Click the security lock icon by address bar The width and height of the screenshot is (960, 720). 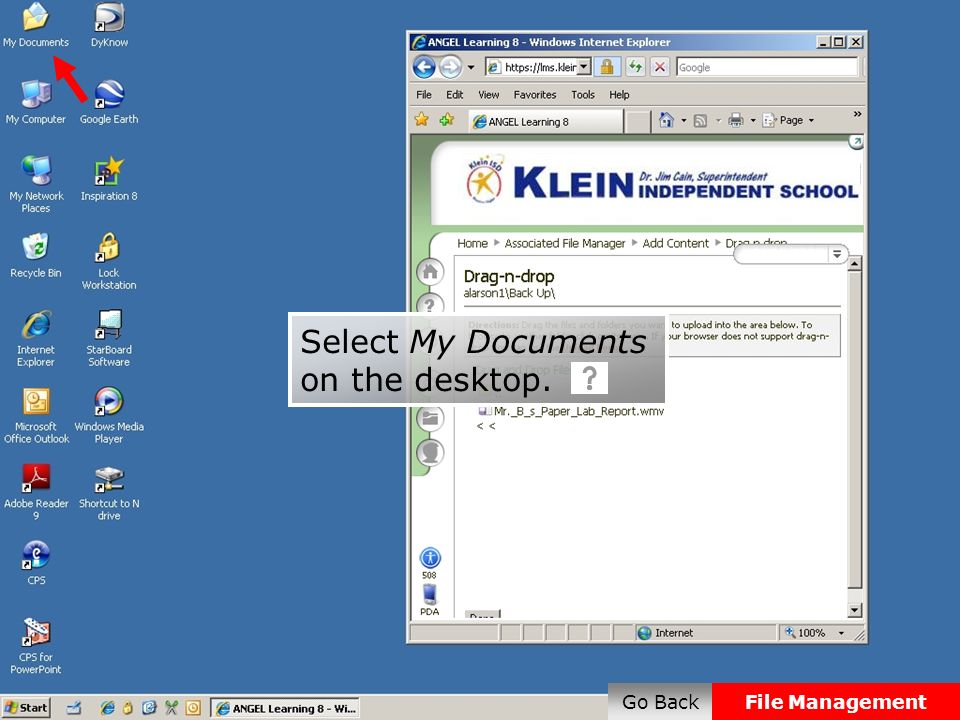click(x=607, y=67)
